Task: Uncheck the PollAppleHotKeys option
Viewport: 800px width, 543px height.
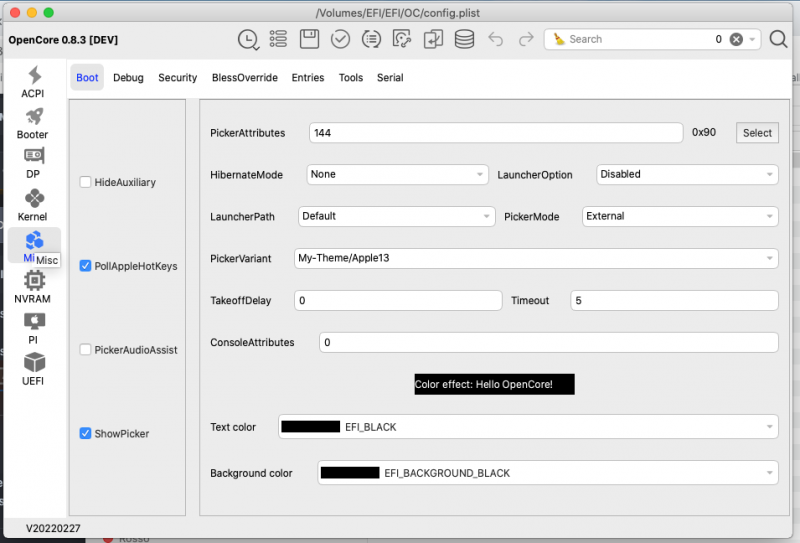Action: pyautogui.click(x=86, y=266)
